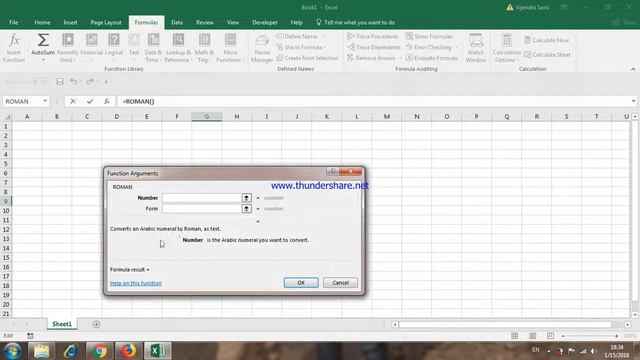Click the Undo icon

[73, 82]
